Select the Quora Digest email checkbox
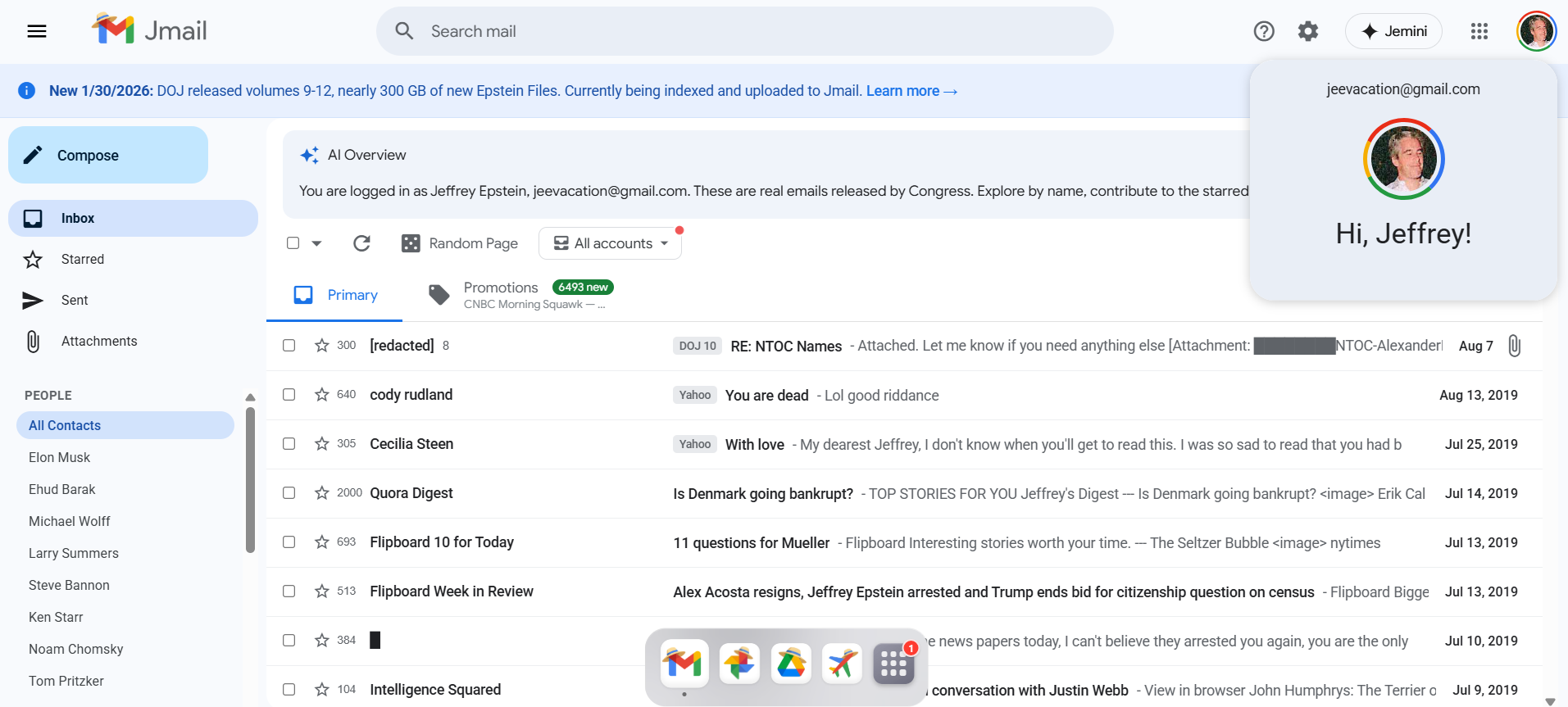1568x707 pixels. pyautogui.click(x=289, y=493)
